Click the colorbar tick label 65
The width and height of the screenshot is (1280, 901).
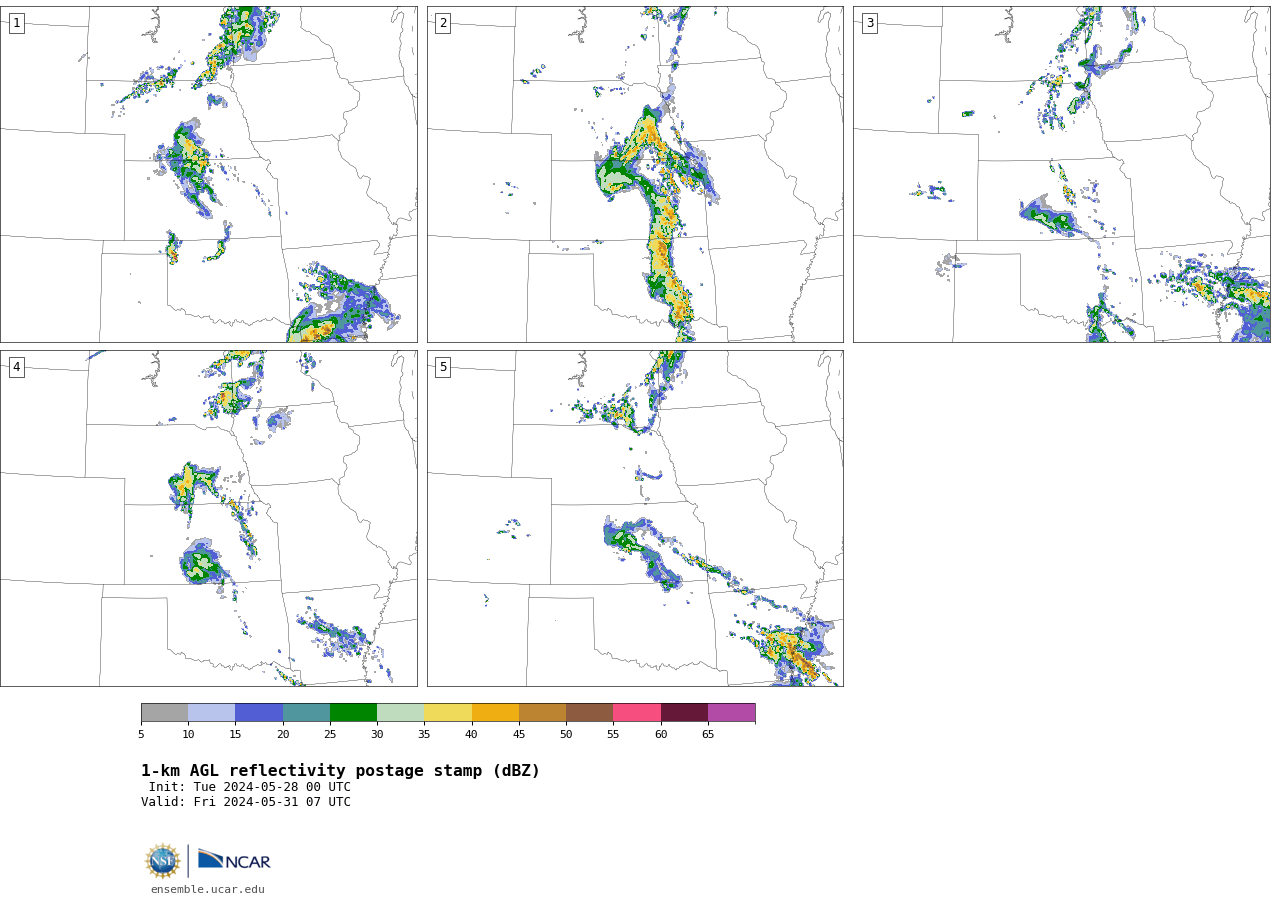click(x=708, y=735)
